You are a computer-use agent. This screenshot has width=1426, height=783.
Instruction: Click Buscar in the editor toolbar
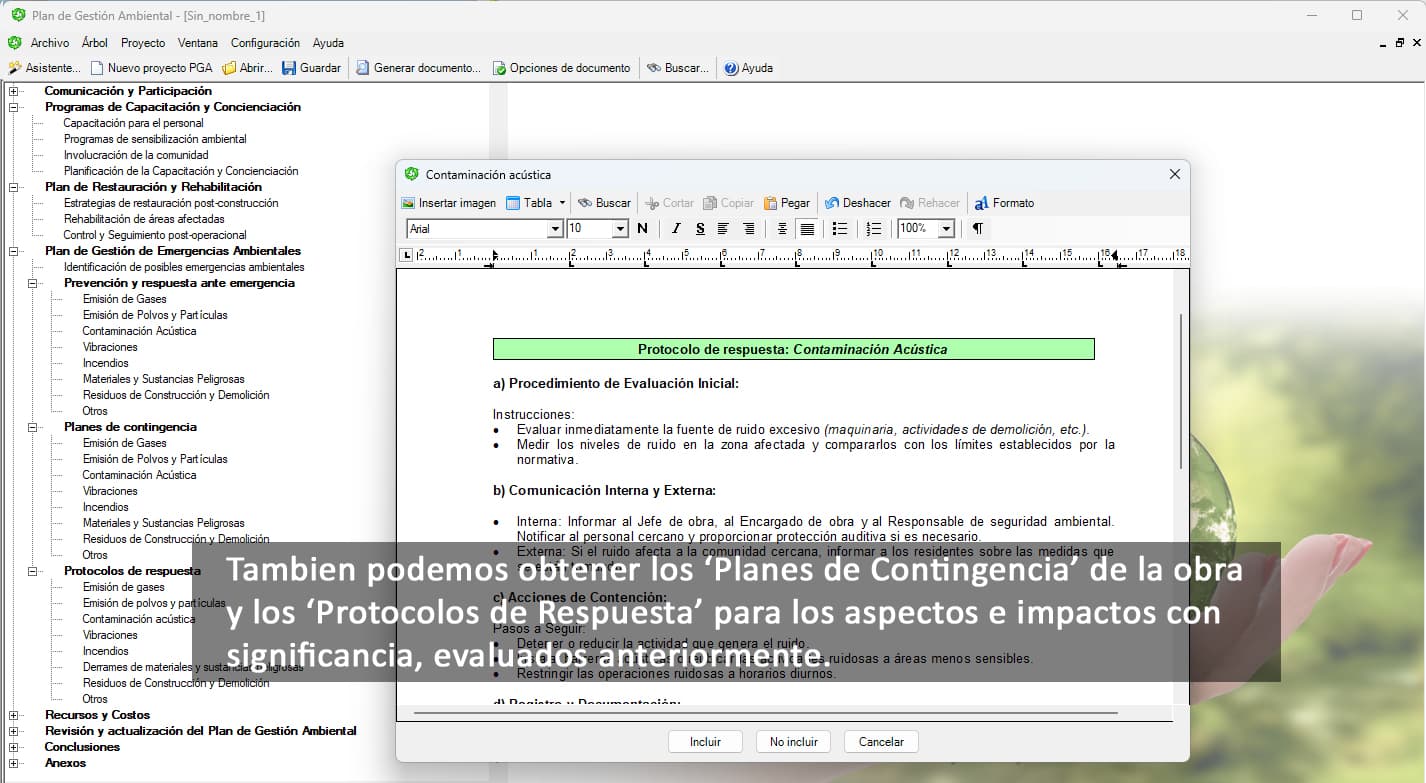(604, 203)
